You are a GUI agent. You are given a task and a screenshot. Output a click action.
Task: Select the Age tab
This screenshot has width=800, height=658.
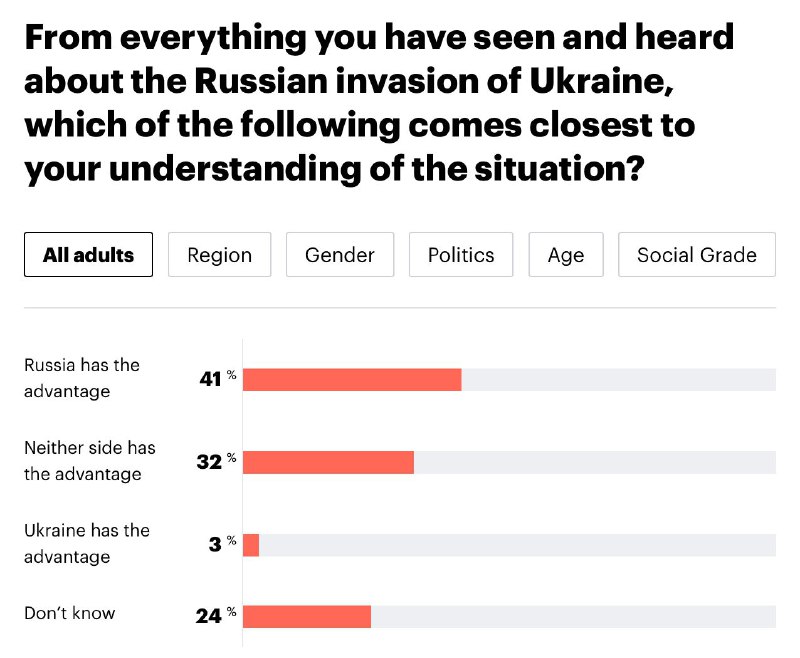point(566,255)
